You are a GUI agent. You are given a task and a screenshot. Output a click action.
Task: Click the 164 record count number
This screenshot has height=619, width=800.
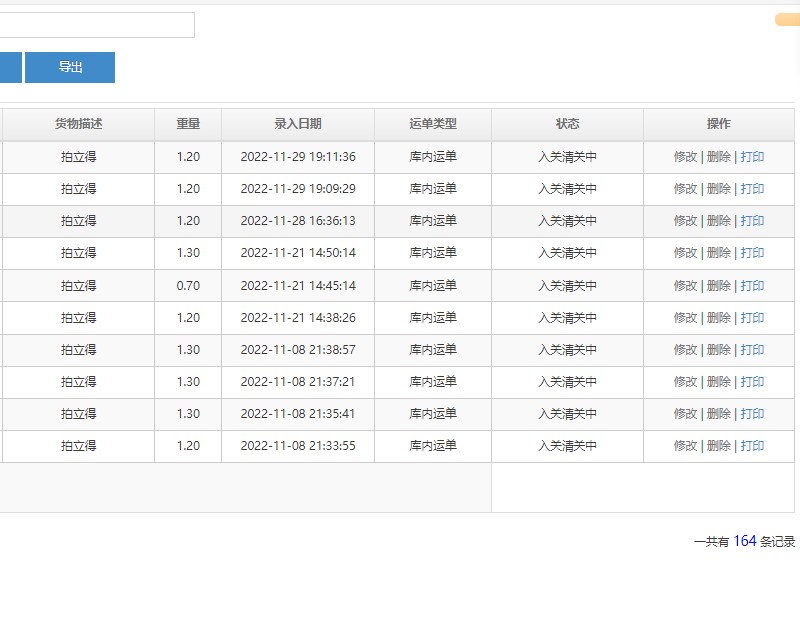[x=744, y=541]
